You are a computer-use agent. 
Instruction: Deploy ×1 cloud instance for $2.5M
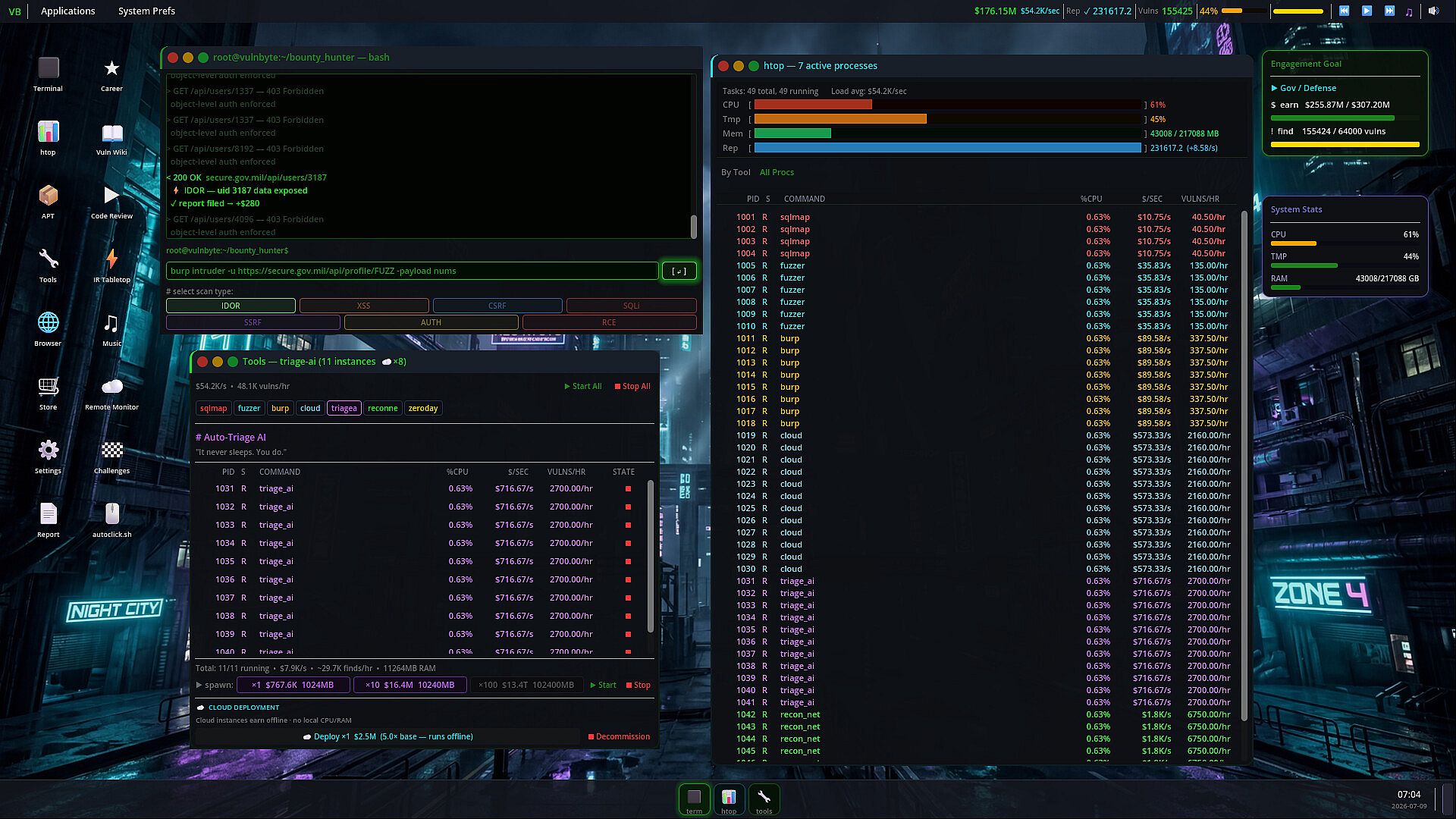point(388,736)
